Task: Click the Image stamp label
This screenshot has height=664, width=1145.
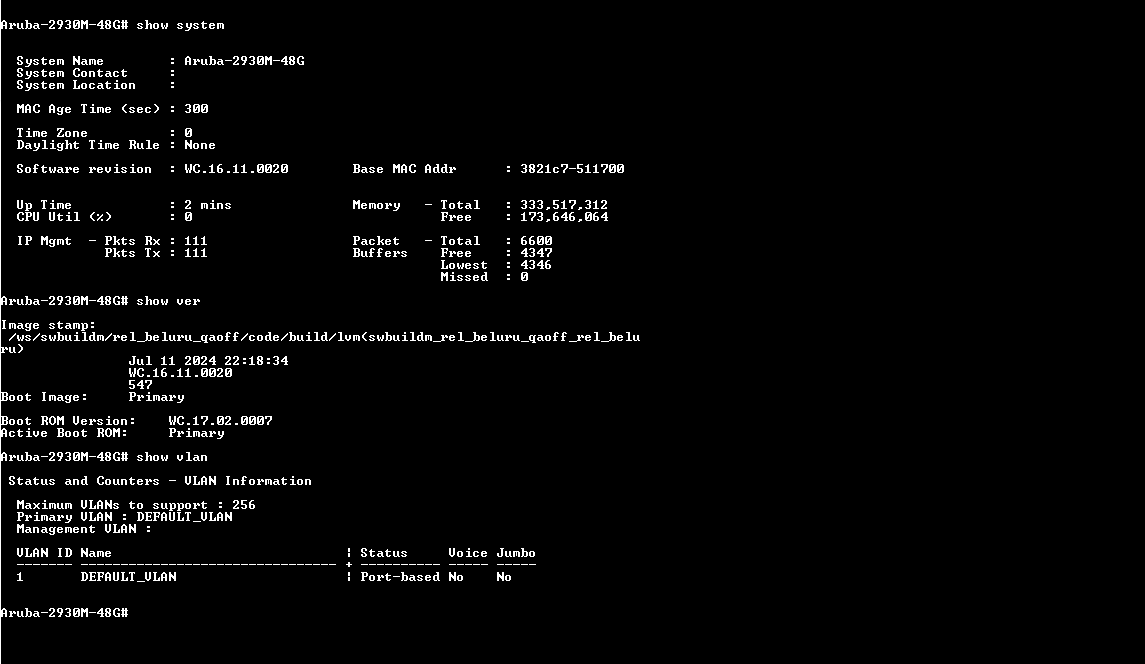Action: [48, 325]
